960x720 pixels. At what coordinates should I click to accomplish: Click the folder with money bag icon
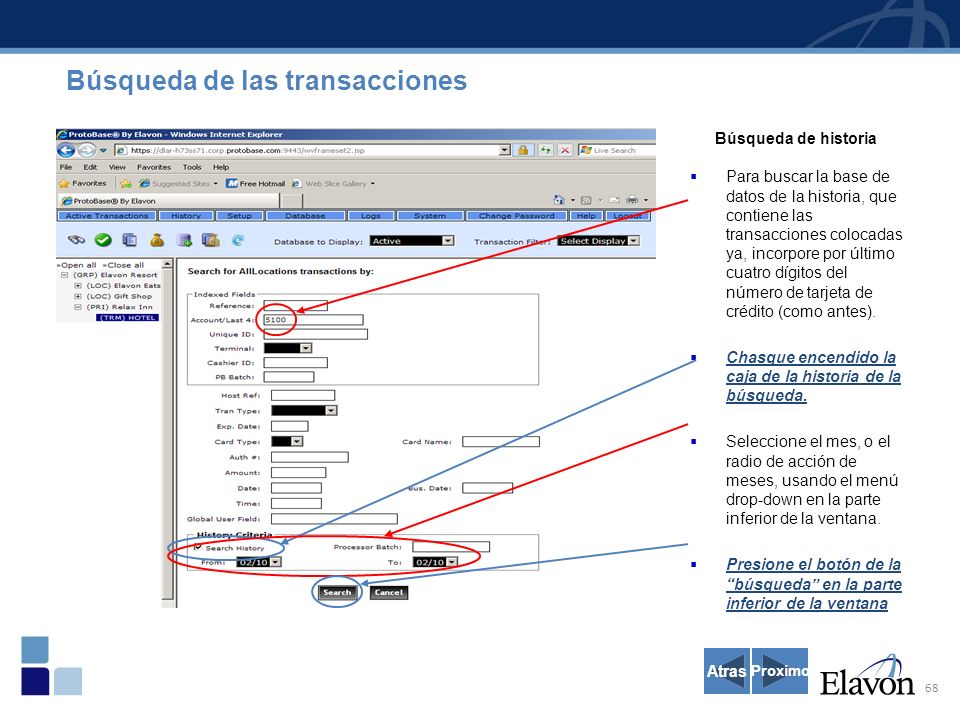[211, 240]
